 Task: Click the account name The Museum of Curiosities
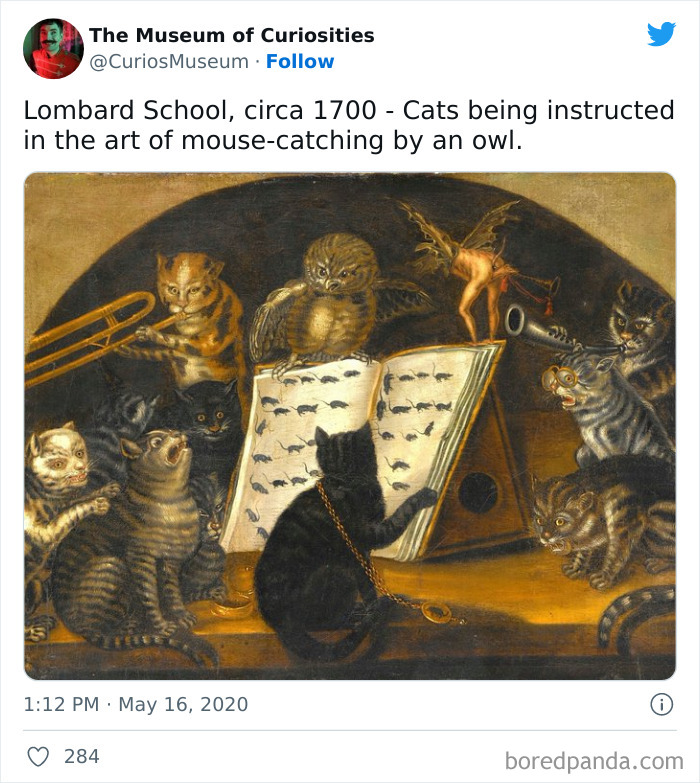232,35
